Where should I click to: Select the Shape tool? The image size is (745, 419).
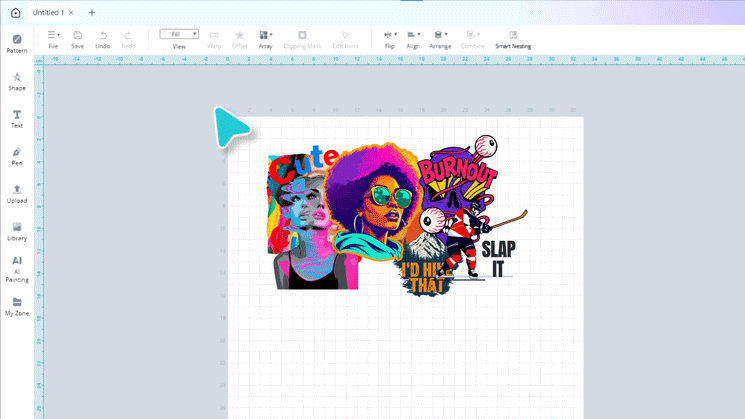[17, 81]
